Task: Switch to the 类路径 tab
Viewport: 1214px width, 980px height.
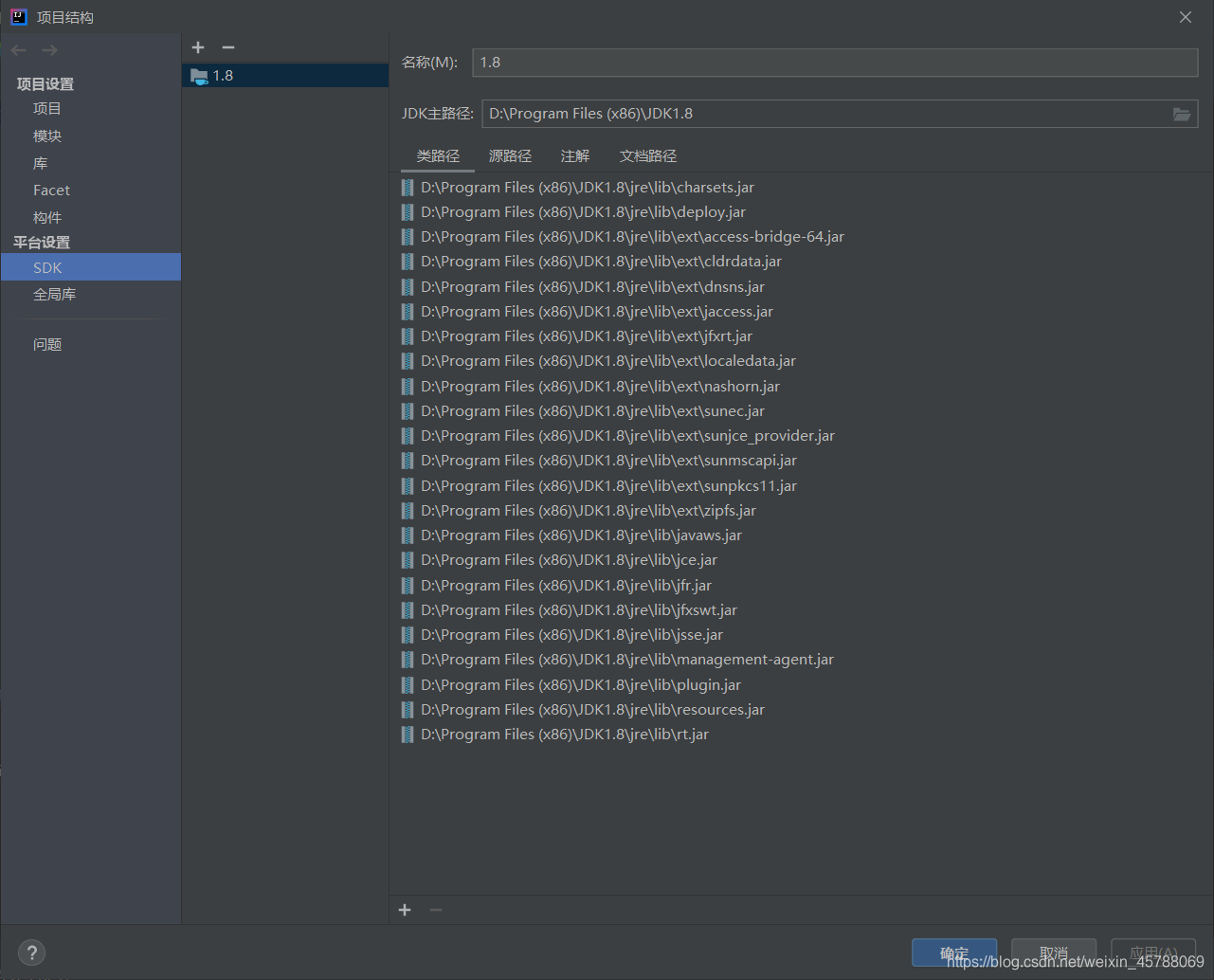Action: pyautogui.click(x=438, y=156)
